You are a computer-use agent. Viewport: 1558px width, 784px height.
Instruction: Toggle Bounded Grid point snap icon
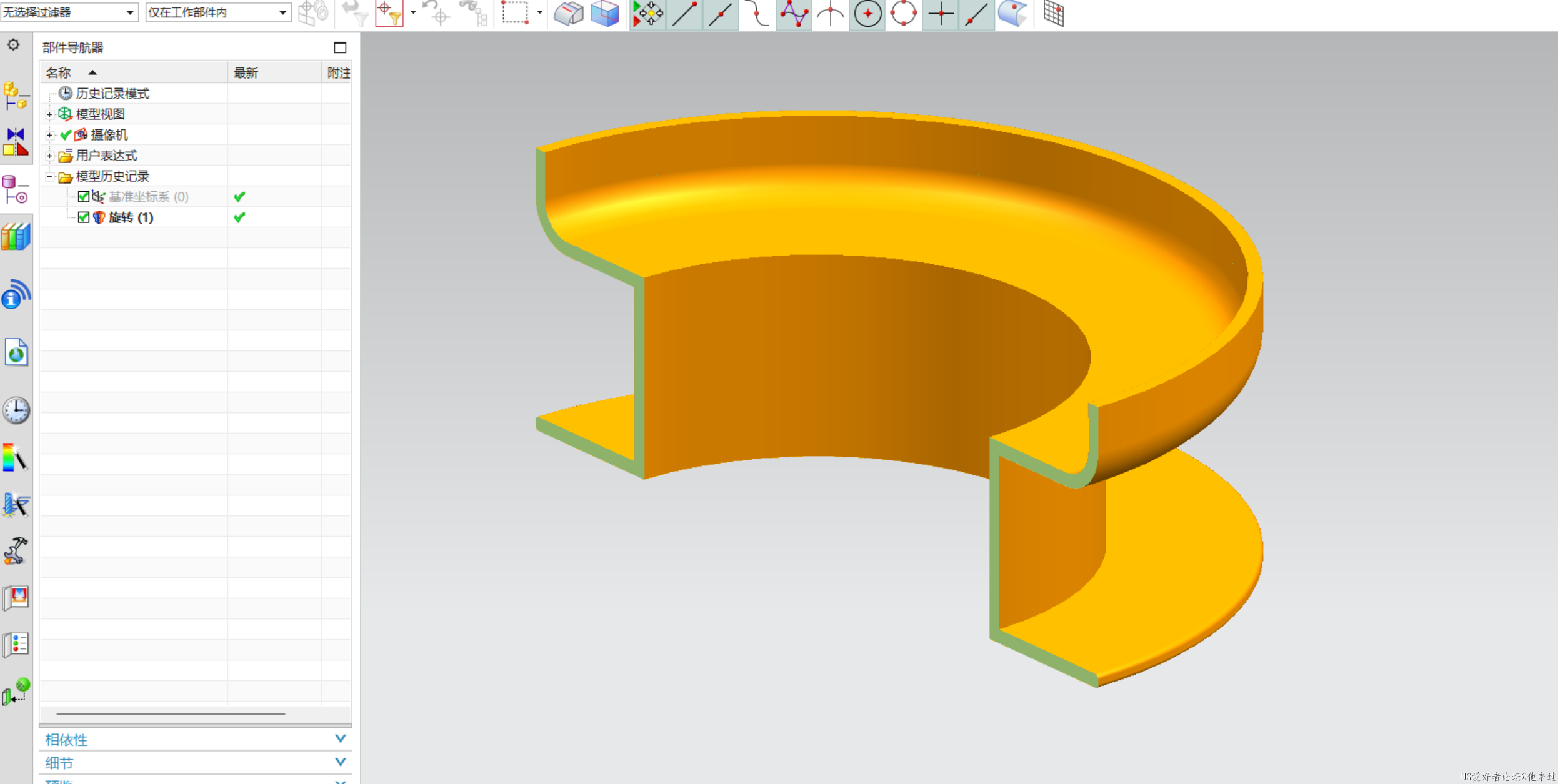pyautogui.click(x=1054, y=14)
